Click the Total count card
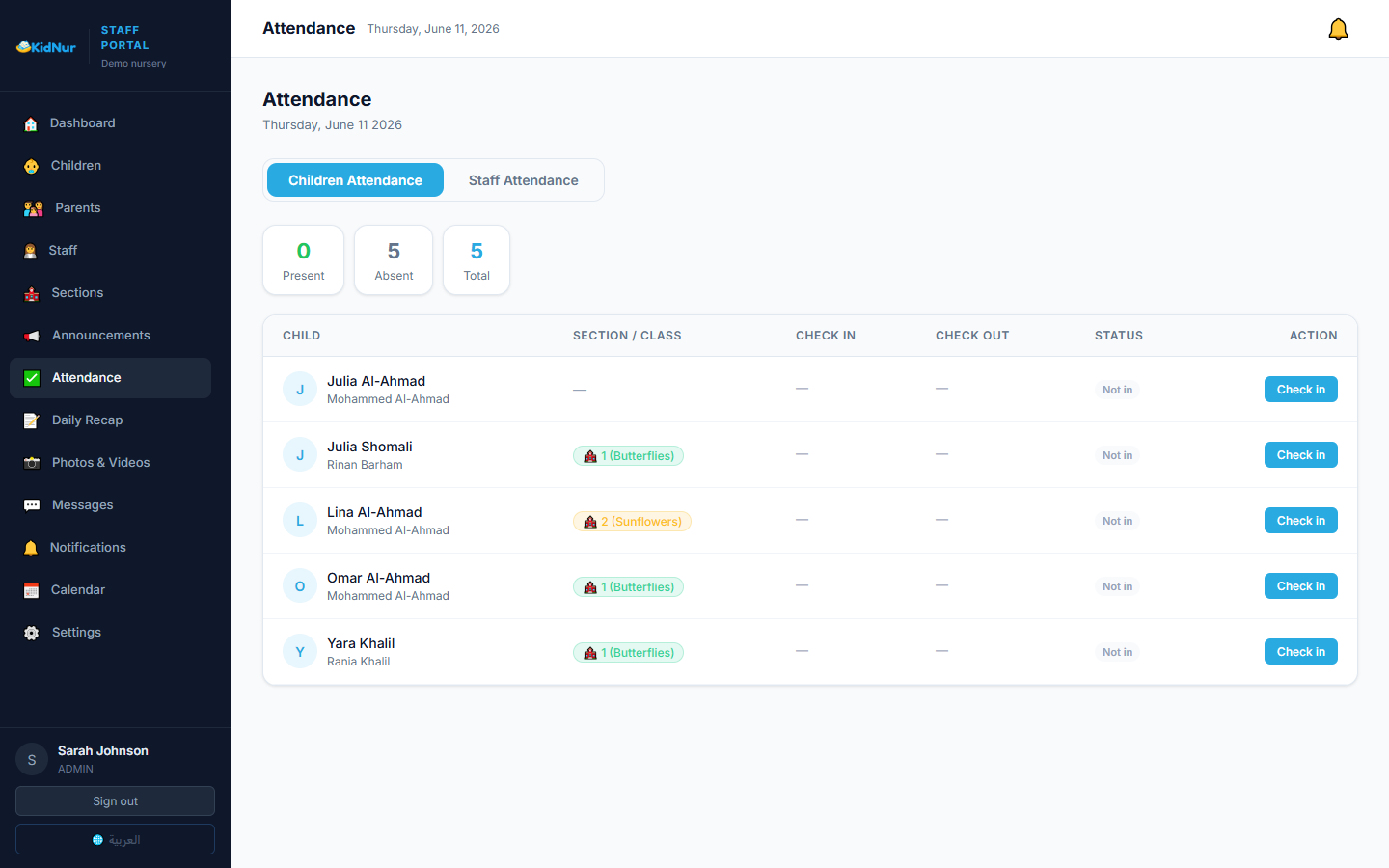The height and width of the screenshot is (868, 1389). pos(477,260)
